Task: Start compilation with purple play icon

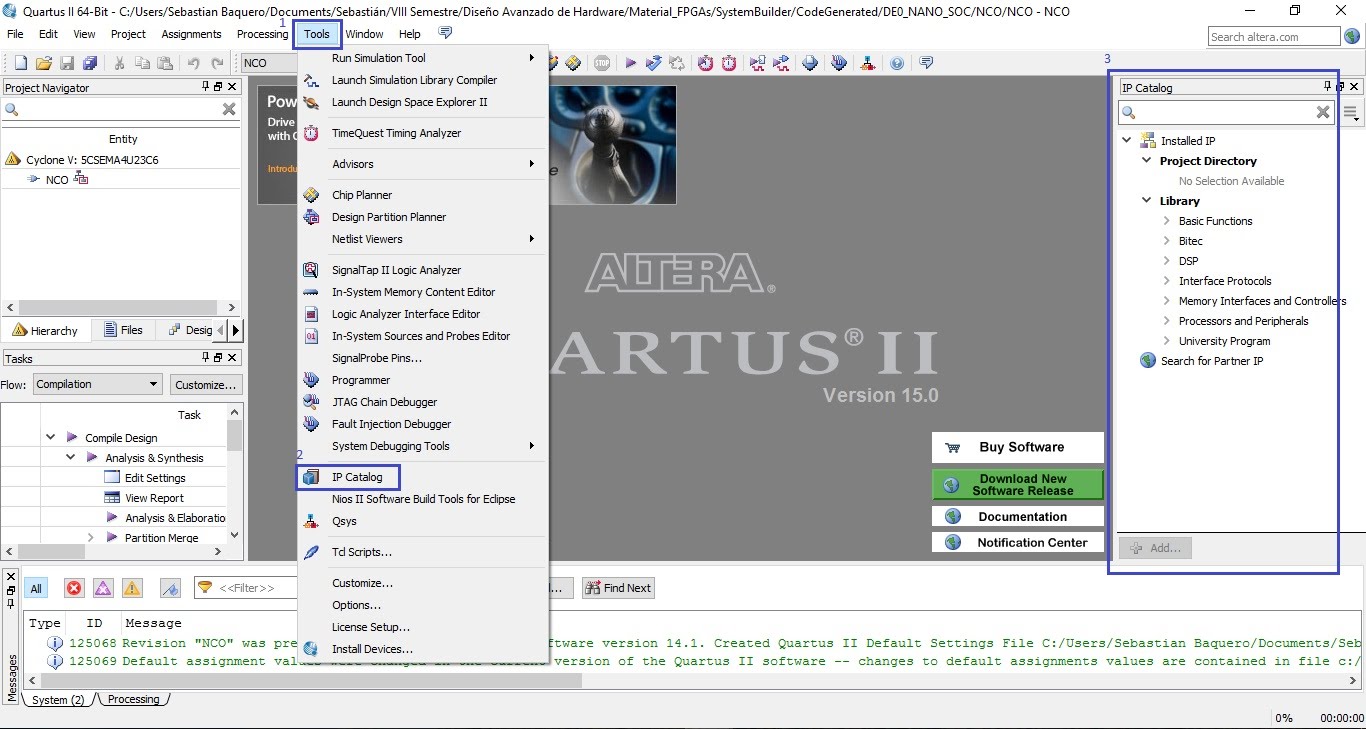Action: [631, 63]
